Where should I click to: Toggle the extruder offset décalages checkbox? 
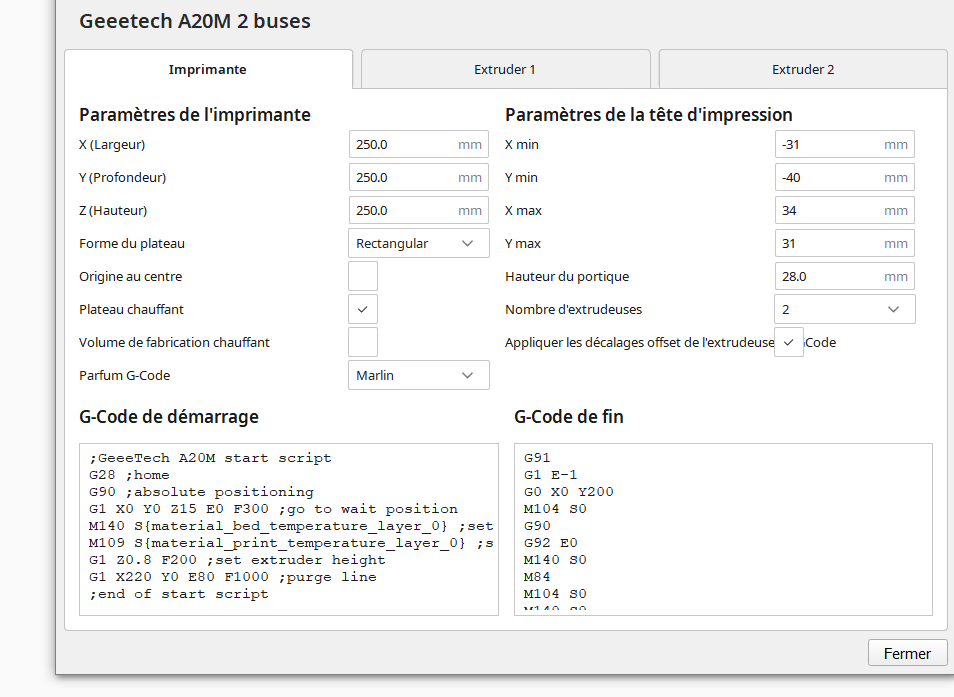click(789, 342)
